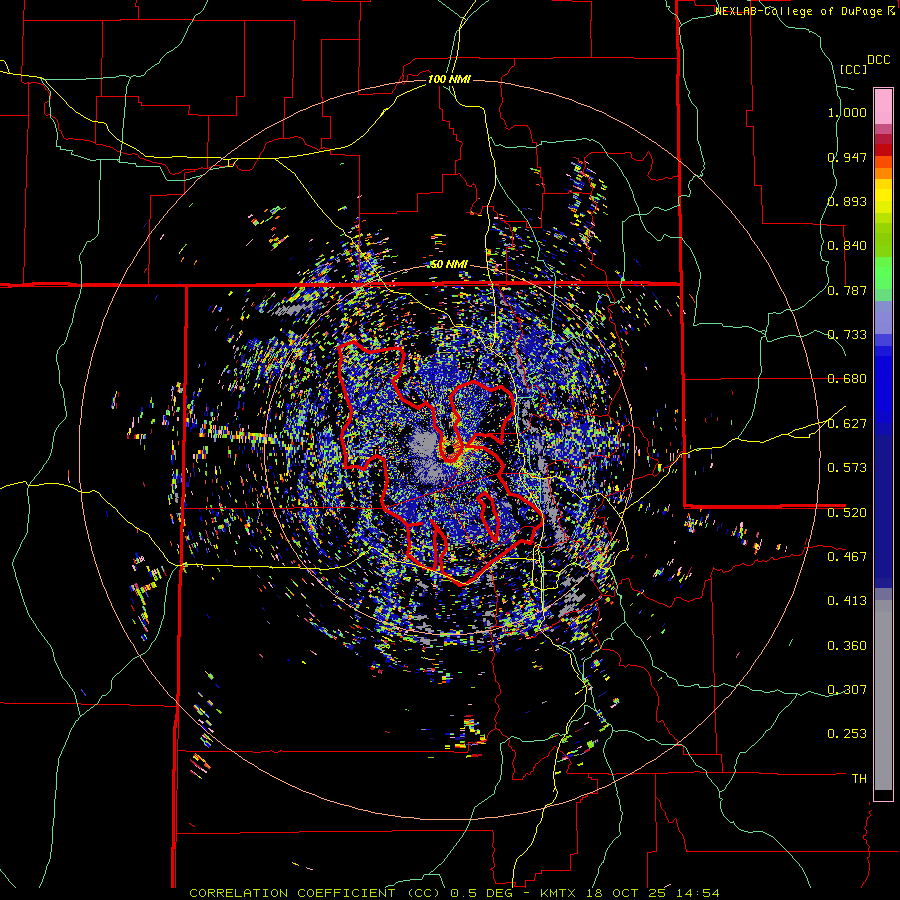Select the 0.520 scale value
Viewport: 900px width, 900px height.
[847, 513]
